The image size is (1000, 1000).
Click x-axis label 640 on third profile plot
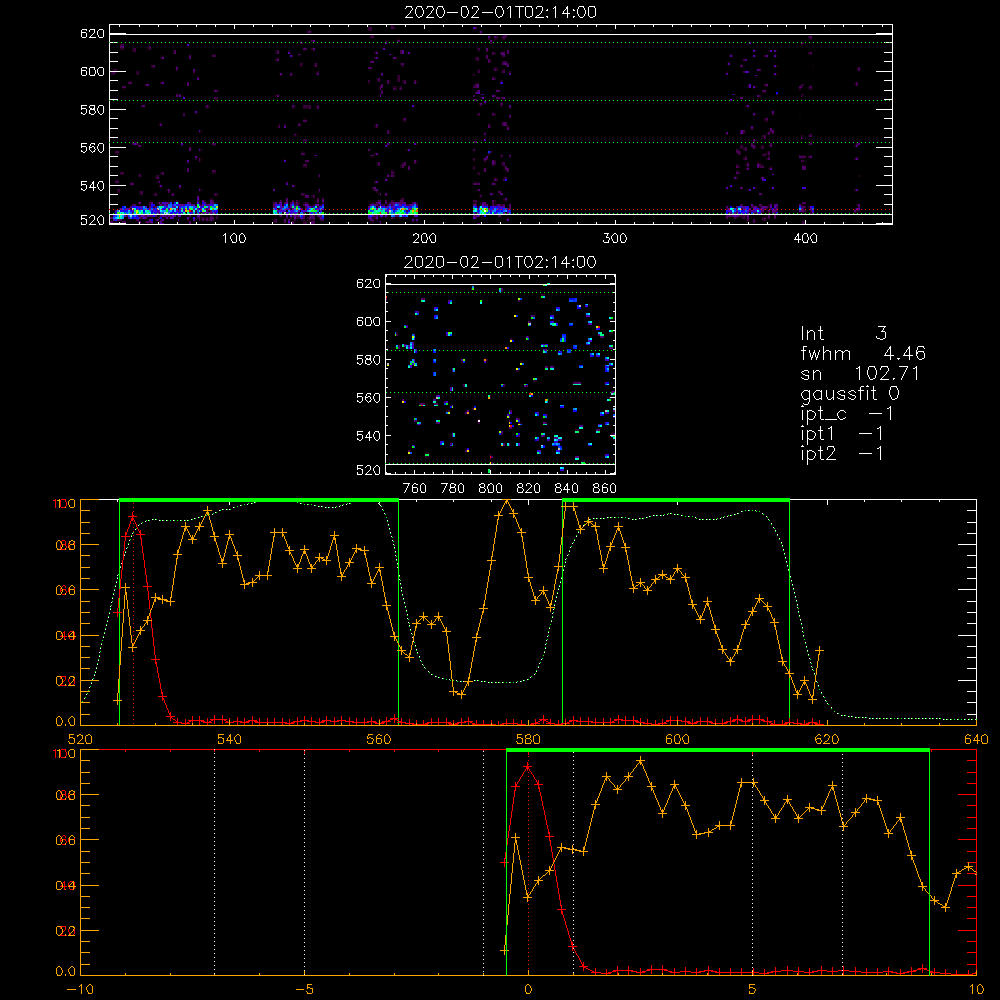click(976, 739)
